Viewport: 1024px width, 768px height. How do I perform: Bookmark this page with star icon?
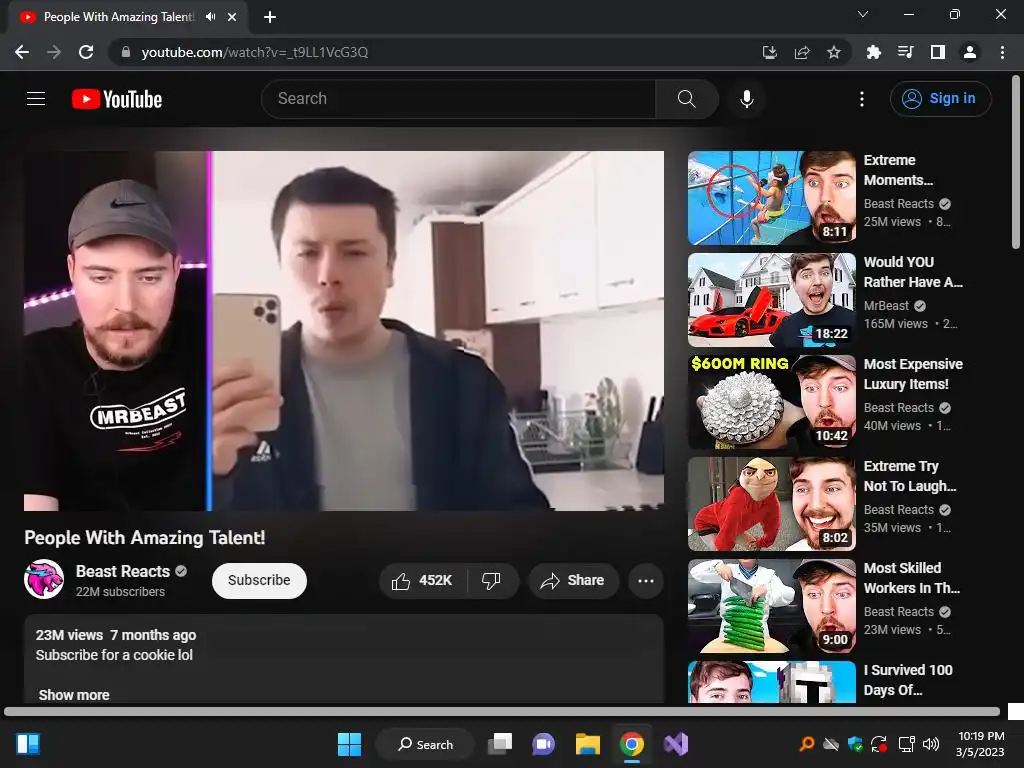point(834,52)
